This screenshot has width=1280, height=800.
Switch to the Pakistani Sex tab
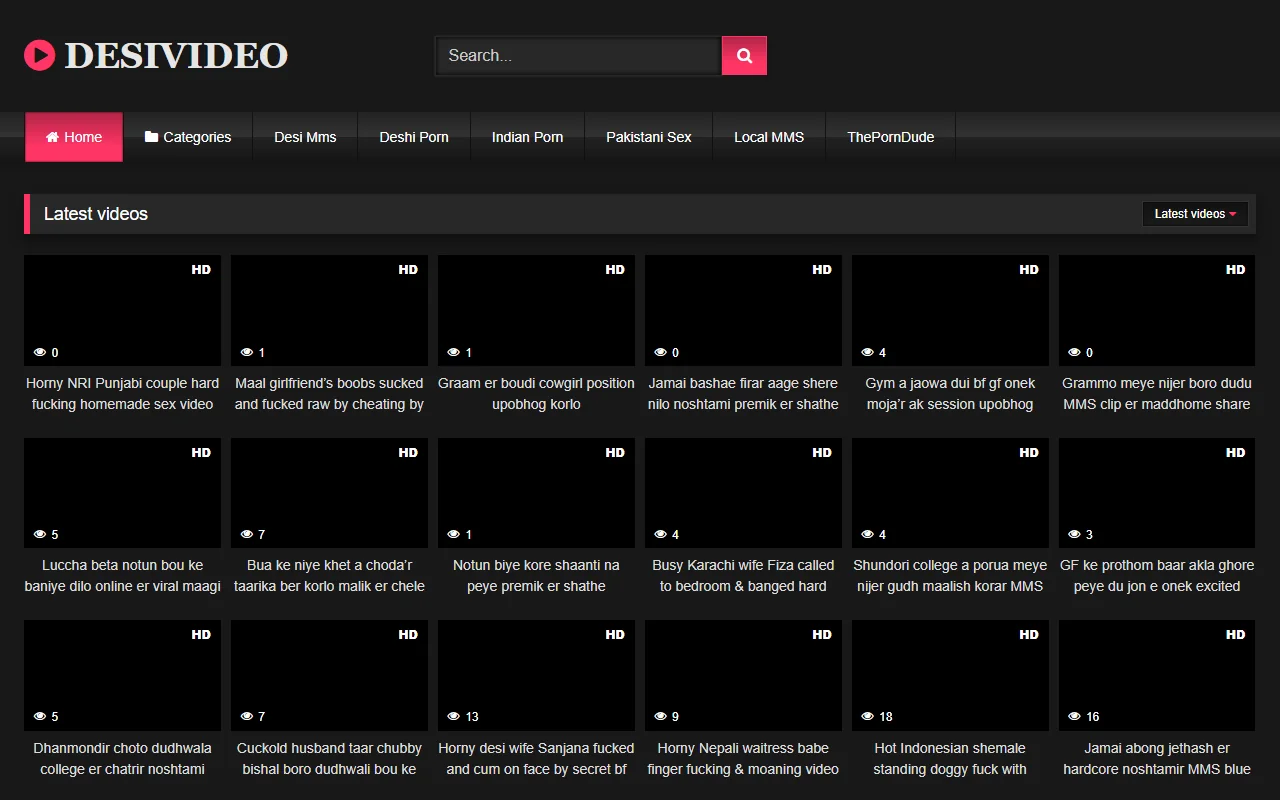(648, 136)
